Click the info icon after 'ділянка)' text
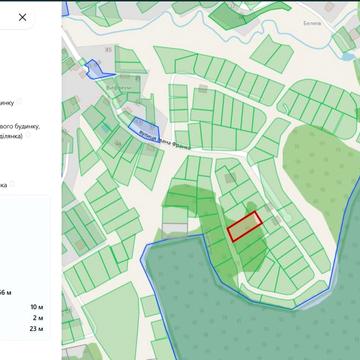Viewport: 360px width, 360px height. (x=29, y=135)
